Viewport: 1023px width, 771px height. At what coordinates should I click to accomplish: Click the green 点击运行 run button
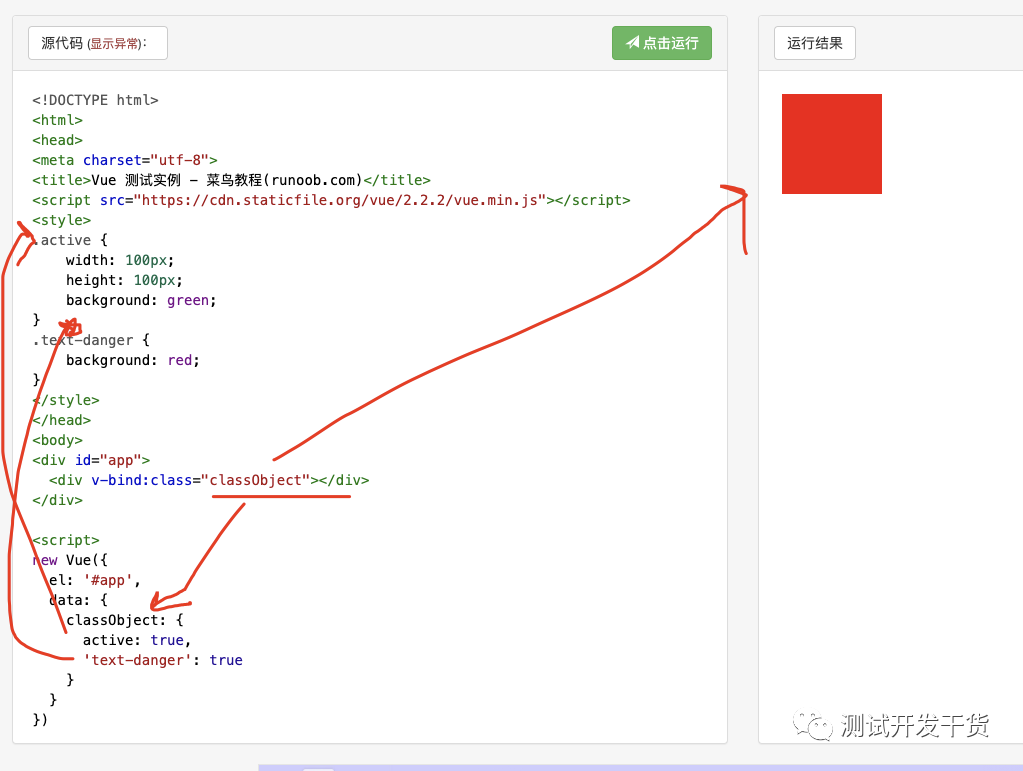tap(662, 43)
